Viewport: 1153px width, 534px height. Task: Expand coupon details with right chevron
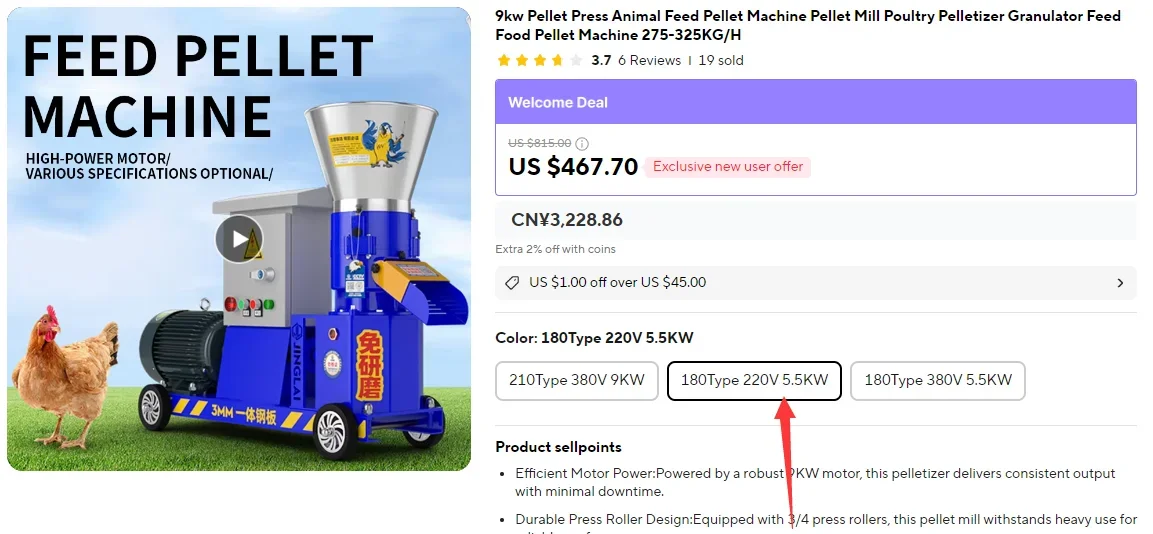point(1120,283)
